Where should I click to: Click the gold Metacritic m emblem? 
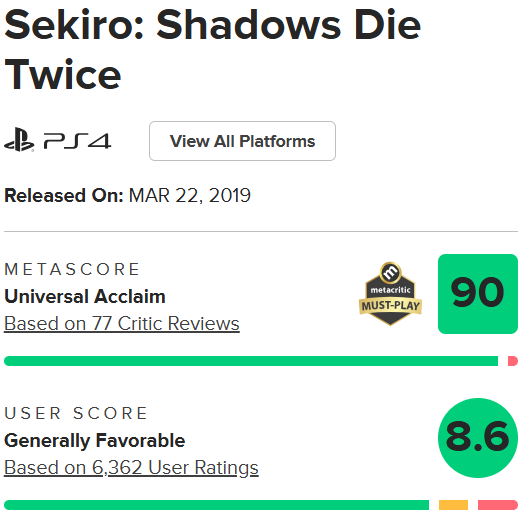click(x=390, y=273)
